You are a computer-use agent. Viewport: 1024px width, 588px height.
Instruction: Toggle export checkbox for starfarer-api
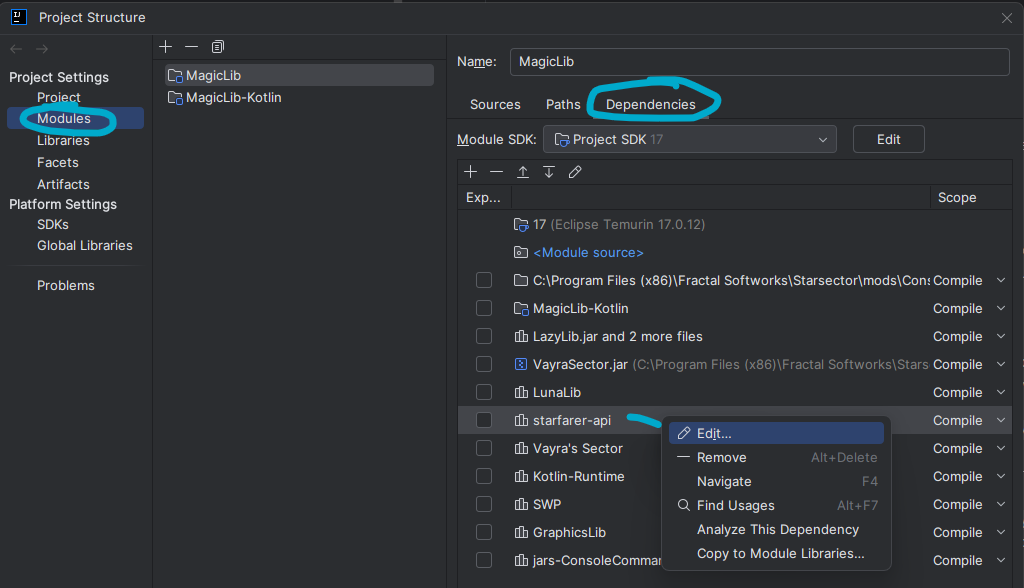tap(484, 420)
